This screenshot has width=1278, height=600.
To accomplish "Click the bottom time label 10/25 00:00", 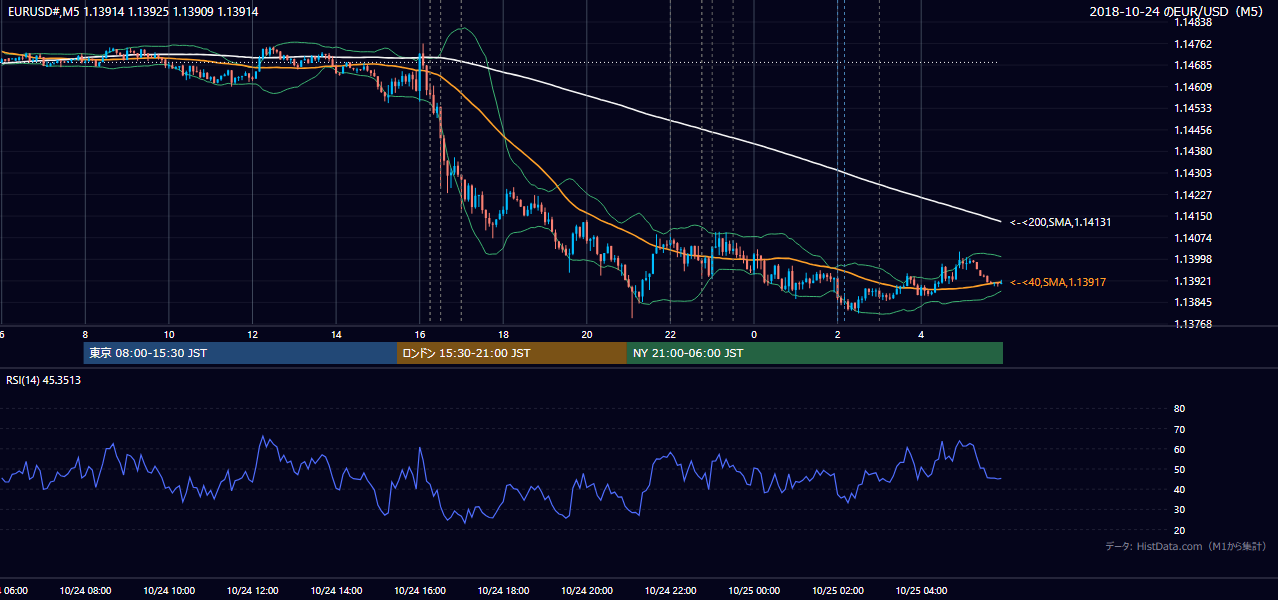I will 754,590.
